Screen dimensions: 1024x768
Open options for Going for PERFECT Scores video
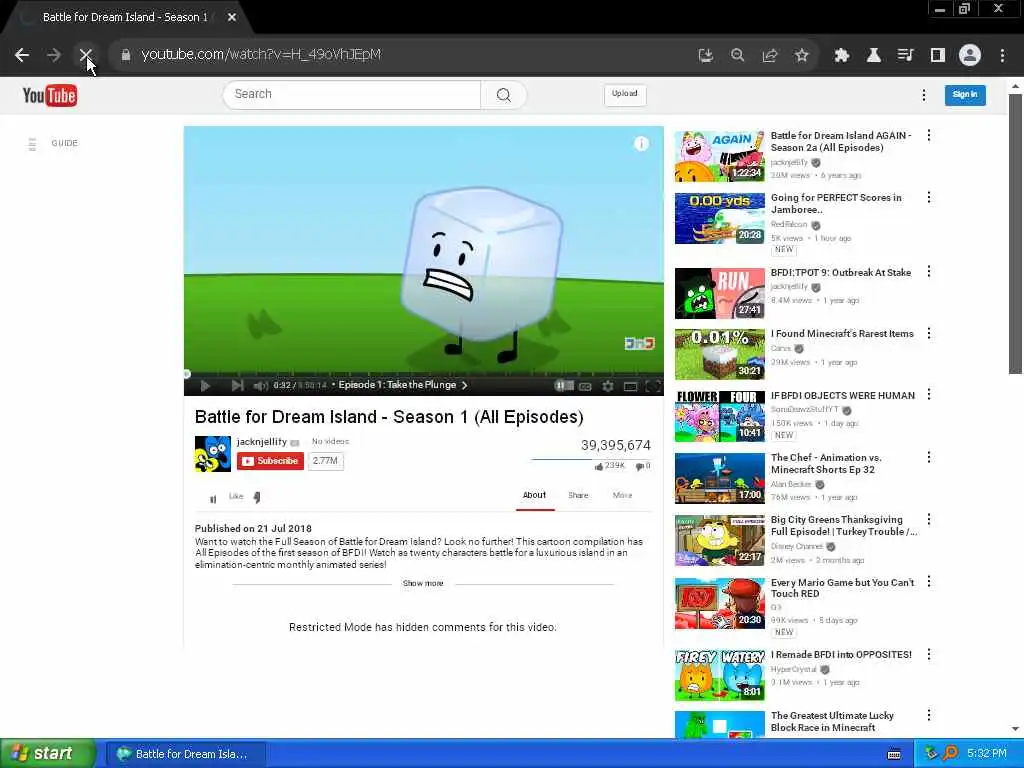pyautogui.click(x=929, y=198)
